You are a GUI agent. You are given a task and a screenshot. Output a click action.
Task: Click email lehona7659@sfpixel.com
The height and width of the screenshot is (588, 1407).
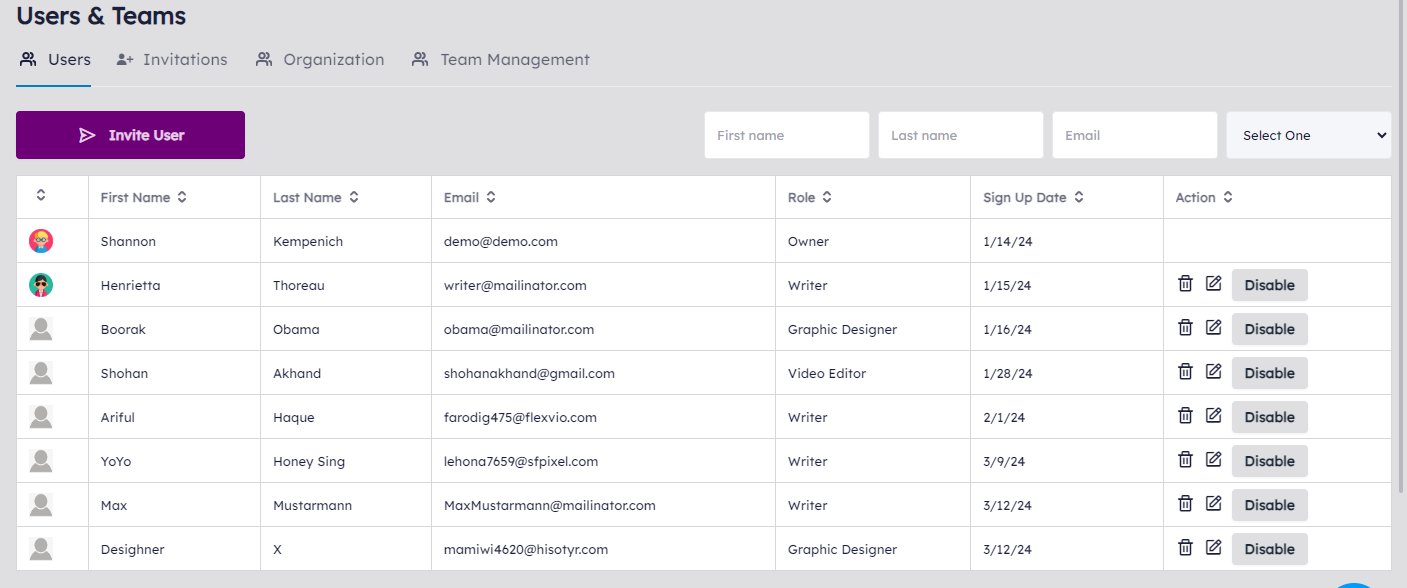point(521,461)
